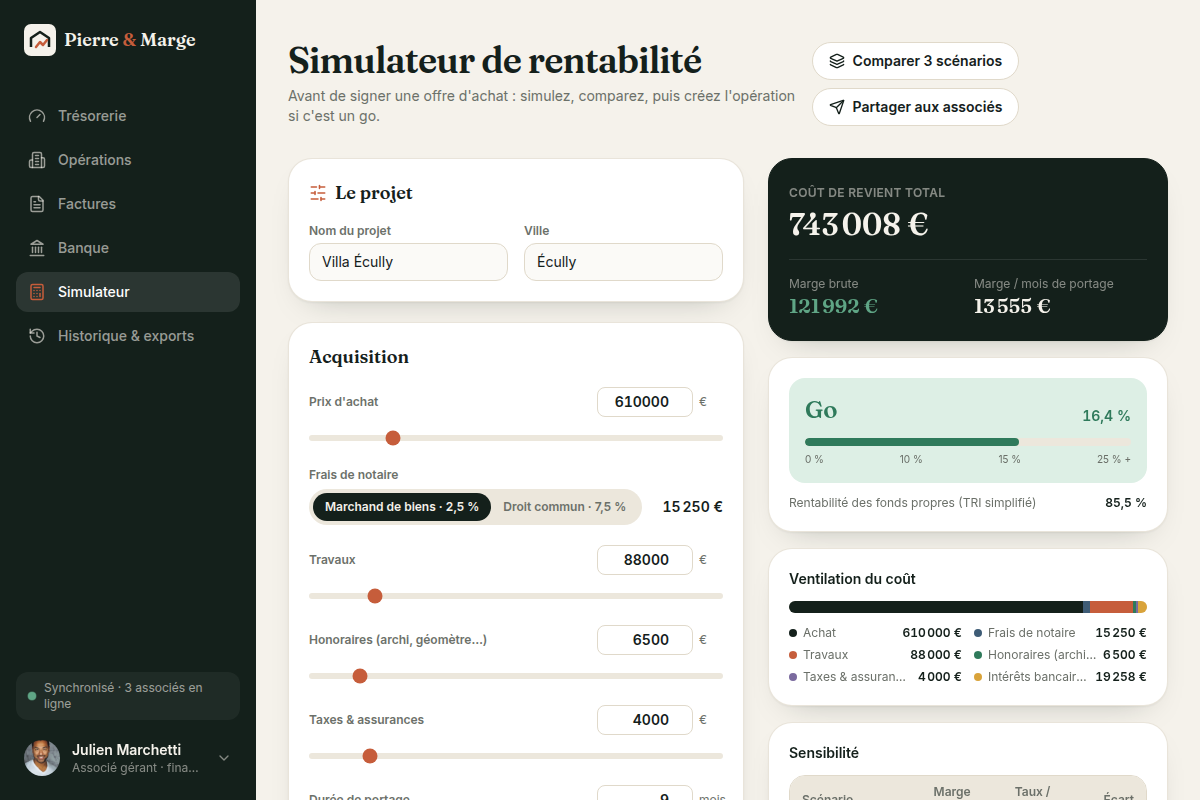This screenshot has width=1200, height=800.
Task: Click the Nom du projet field
Action: (x=408, y=262)
